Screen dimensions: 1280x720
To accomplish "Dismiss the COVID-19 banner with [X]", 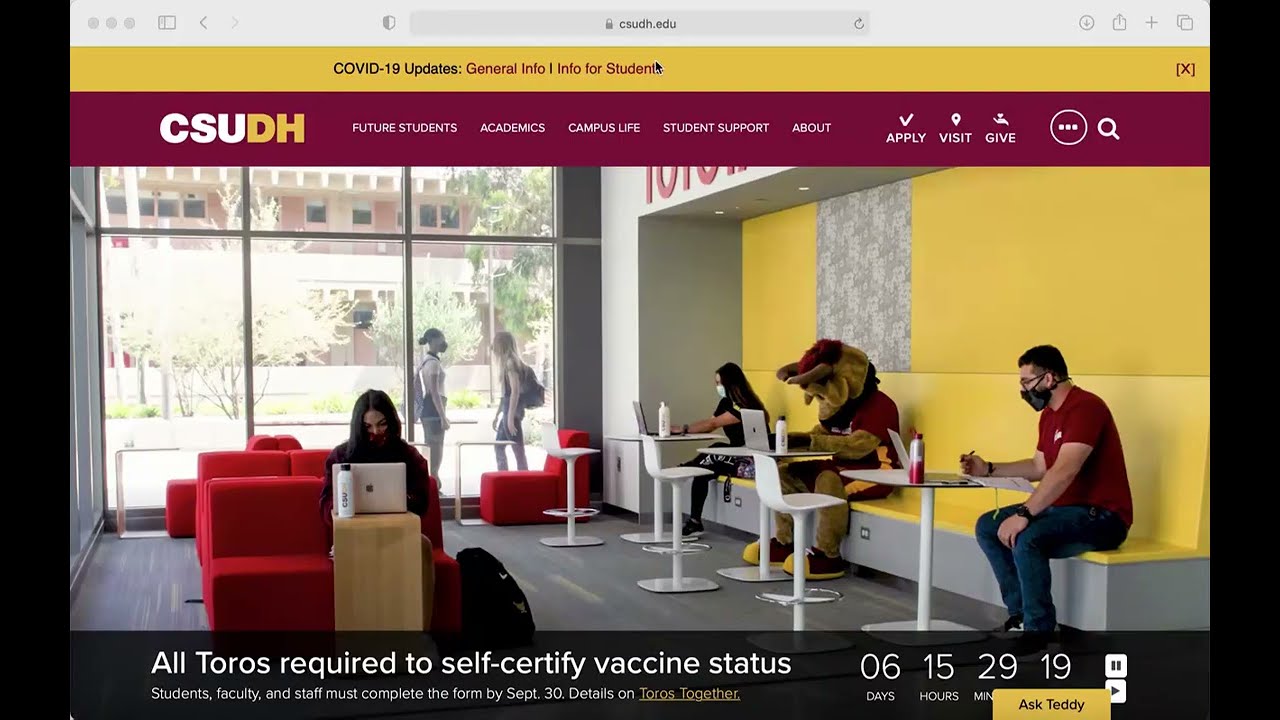I will pos(1185,69).
